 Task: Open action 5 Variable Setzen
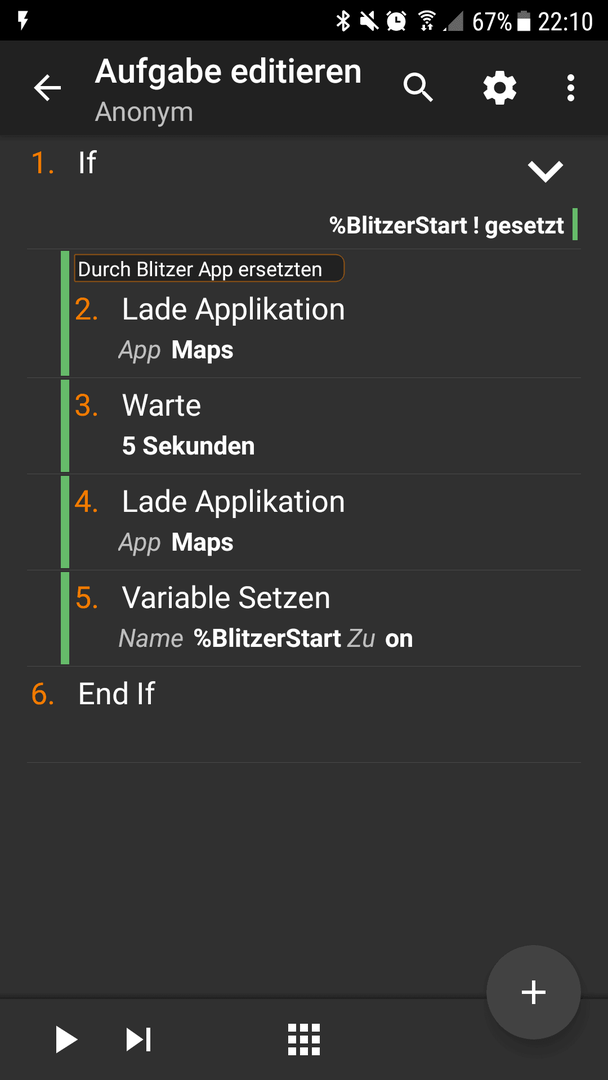pyautogui.click(x=320, y=618)
